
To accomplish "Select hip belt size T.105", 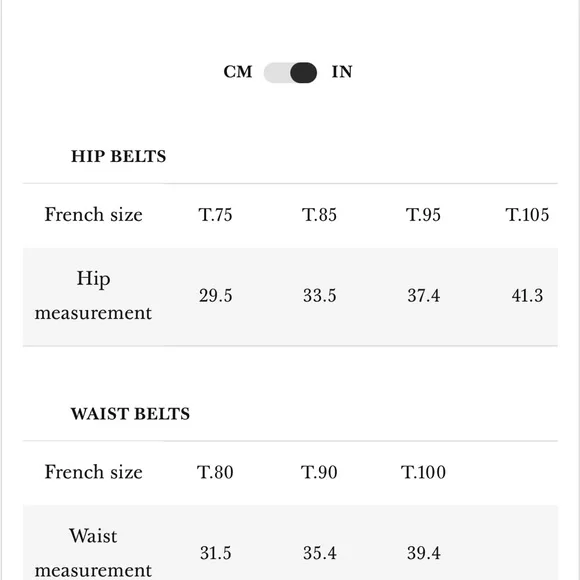I will pyautogui.click(x=527, y=215).
